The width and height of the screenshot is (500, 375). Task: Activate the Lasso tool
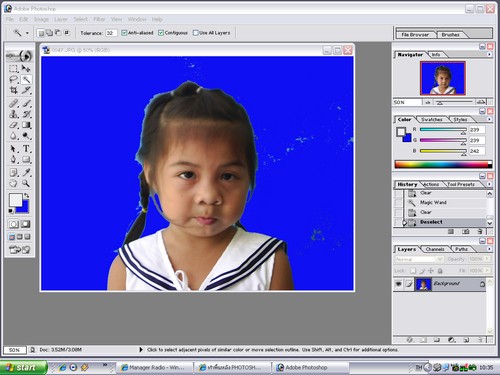[13, 79]
